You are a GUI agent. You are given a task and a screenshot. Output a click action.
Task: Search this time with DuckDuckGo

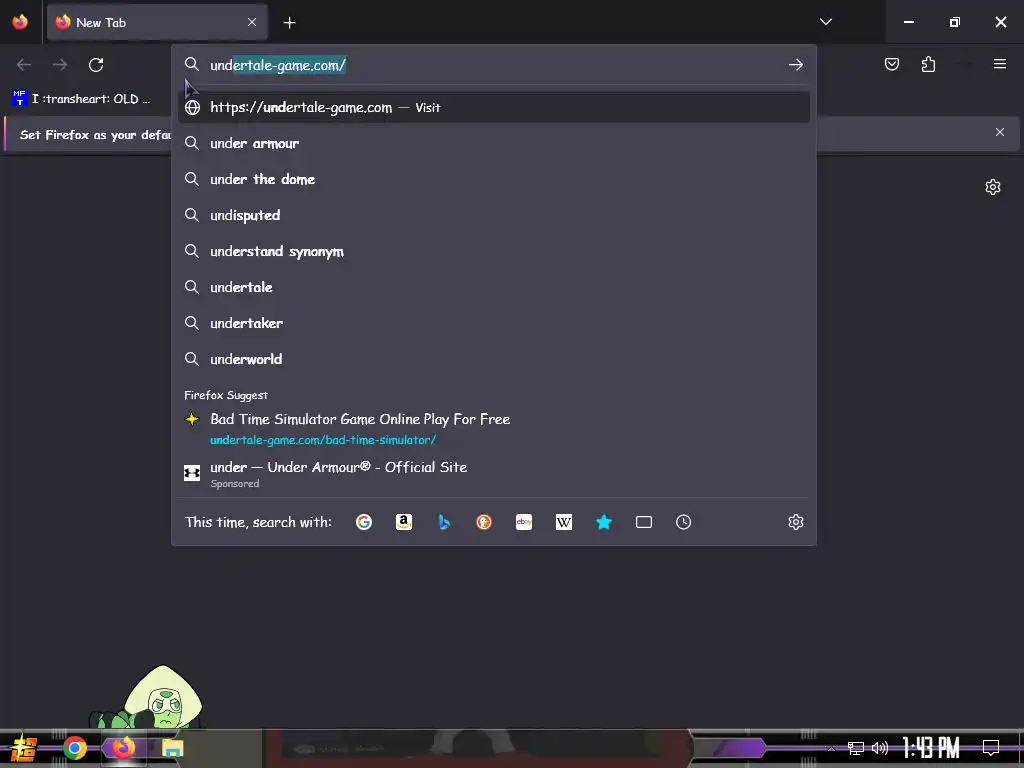coord(484,522)
